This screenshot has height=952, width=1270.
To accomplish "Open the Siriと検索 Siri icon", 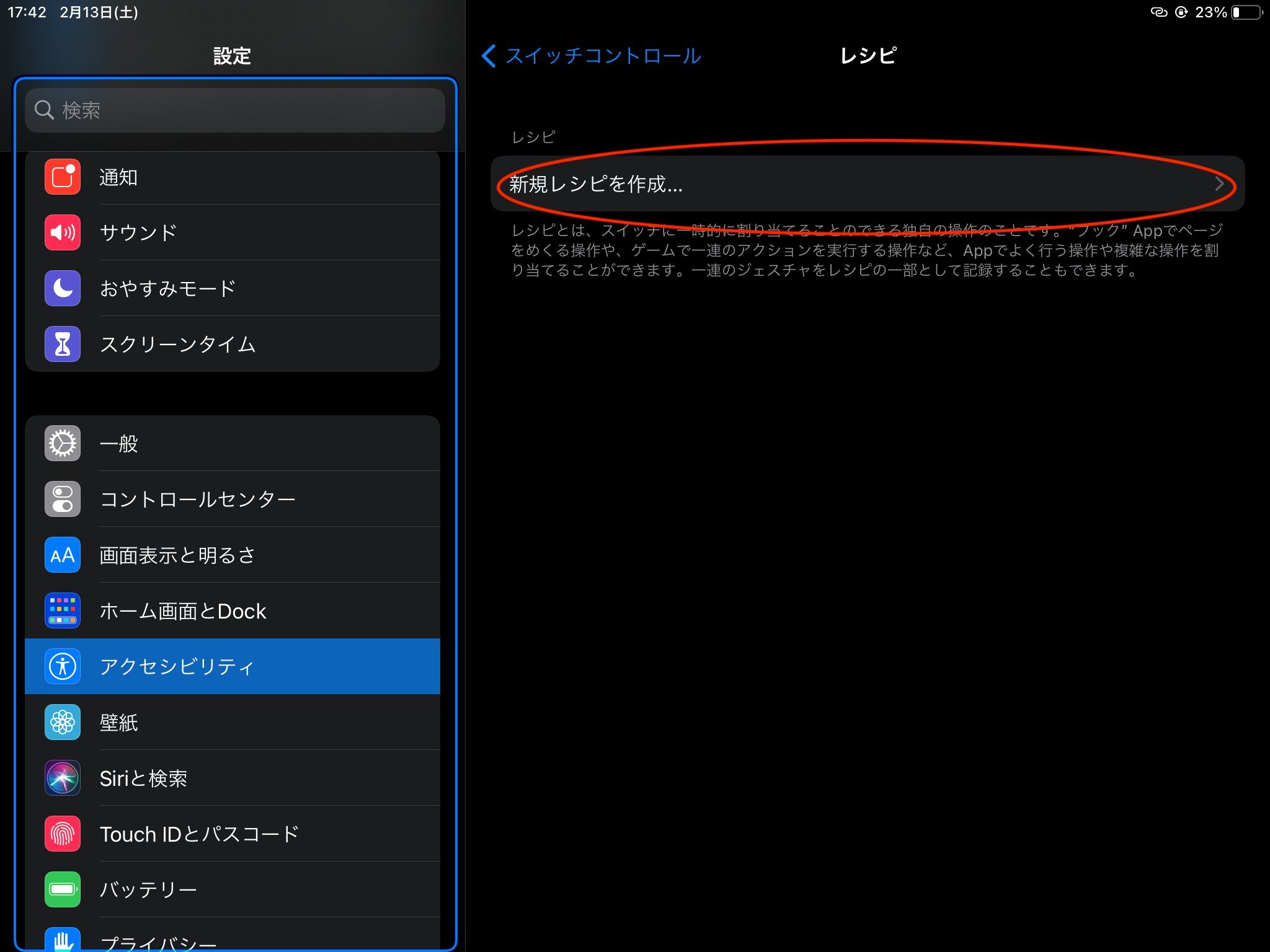I will [63, 778].
